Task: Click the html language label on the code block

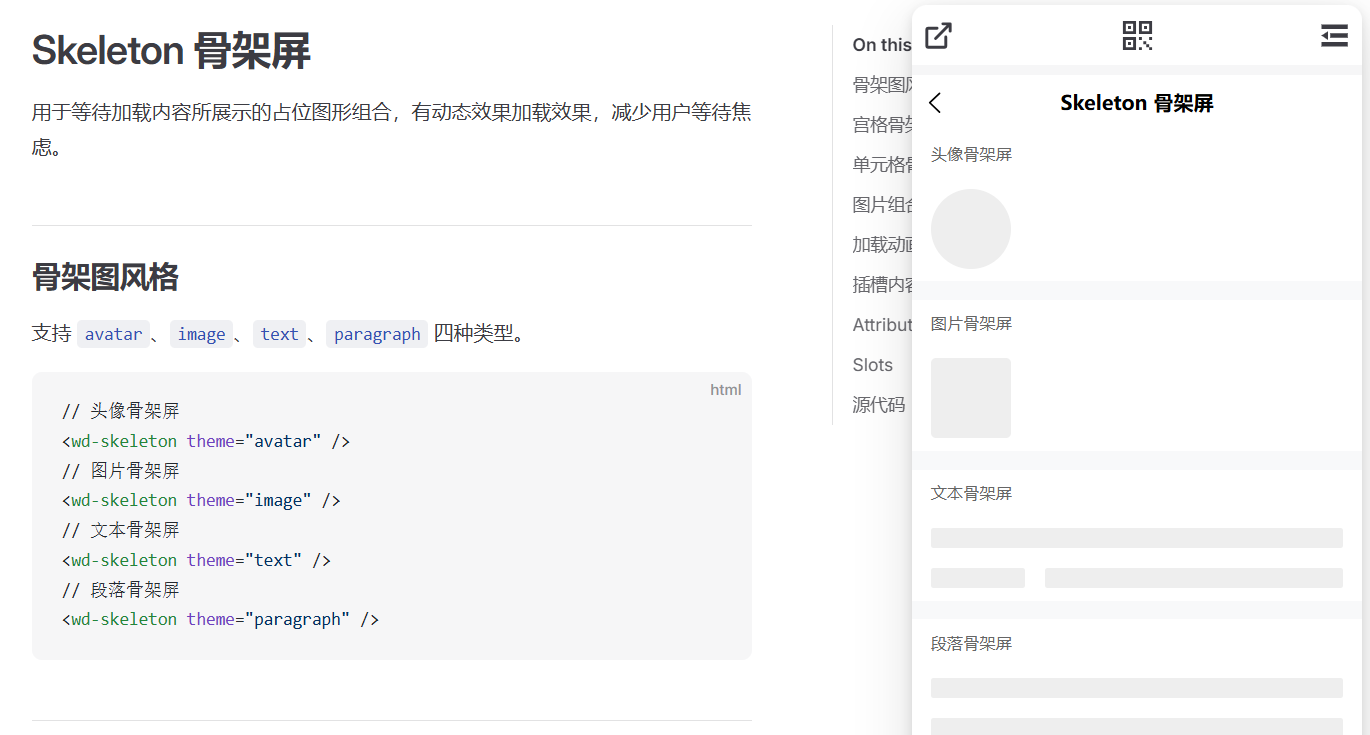Action: 726,389
